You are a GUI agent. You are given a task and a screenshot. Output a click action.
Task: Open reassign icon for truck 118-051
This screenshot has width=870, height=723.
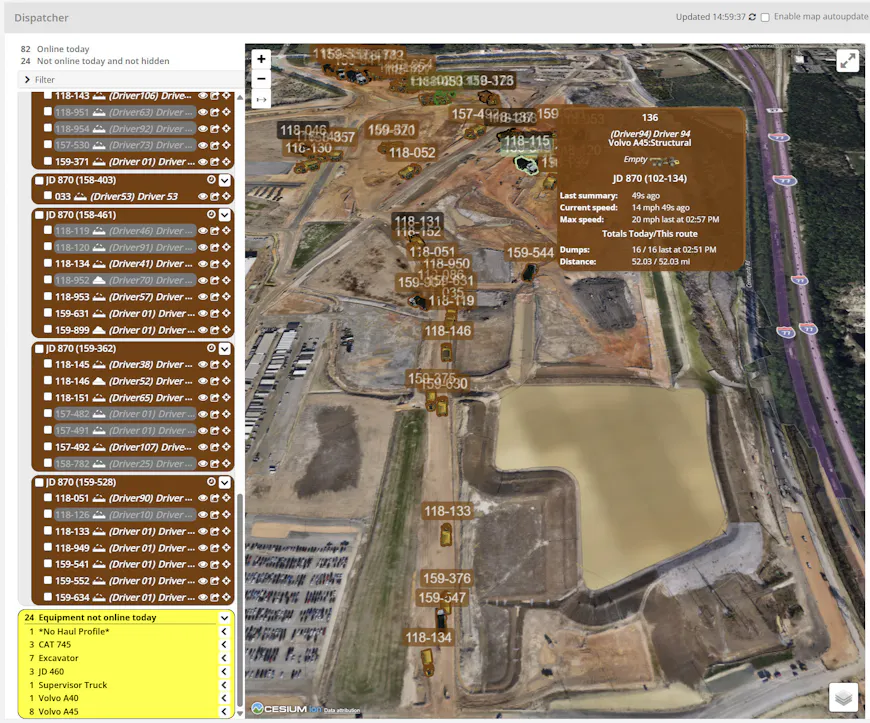coord(215,498)
